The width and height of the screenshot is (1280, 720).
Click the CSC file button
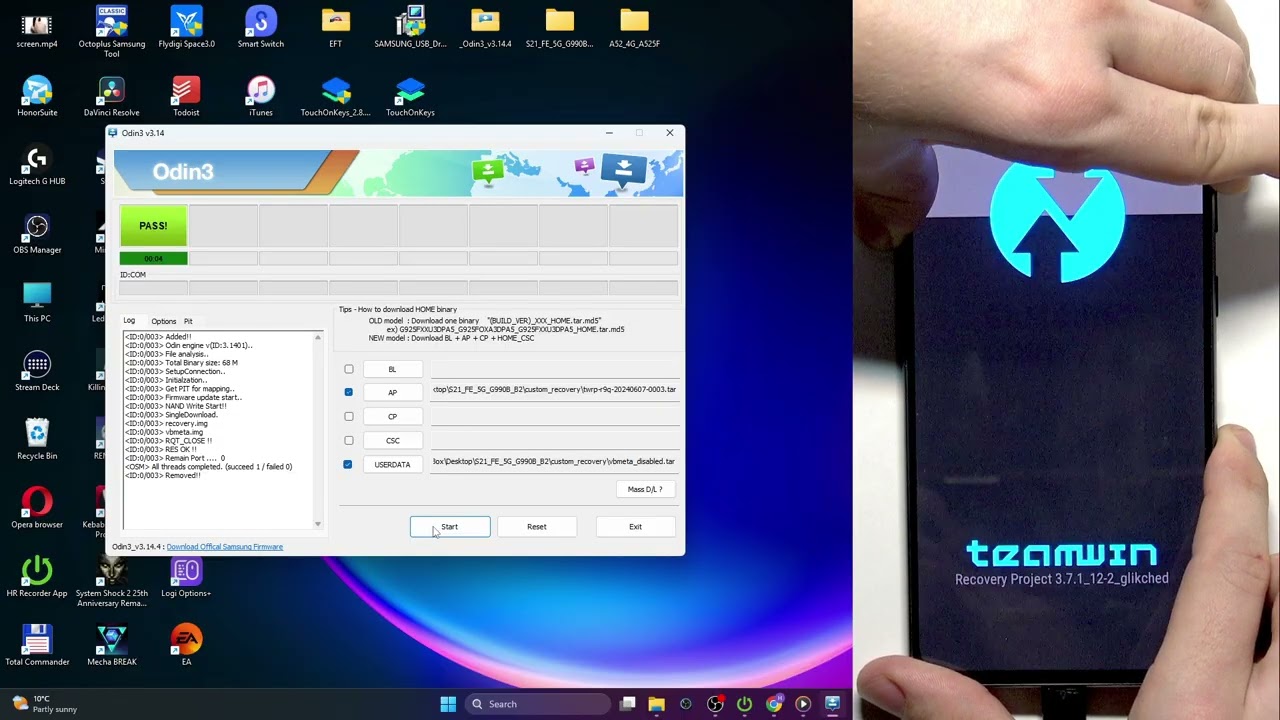(392, 440)
